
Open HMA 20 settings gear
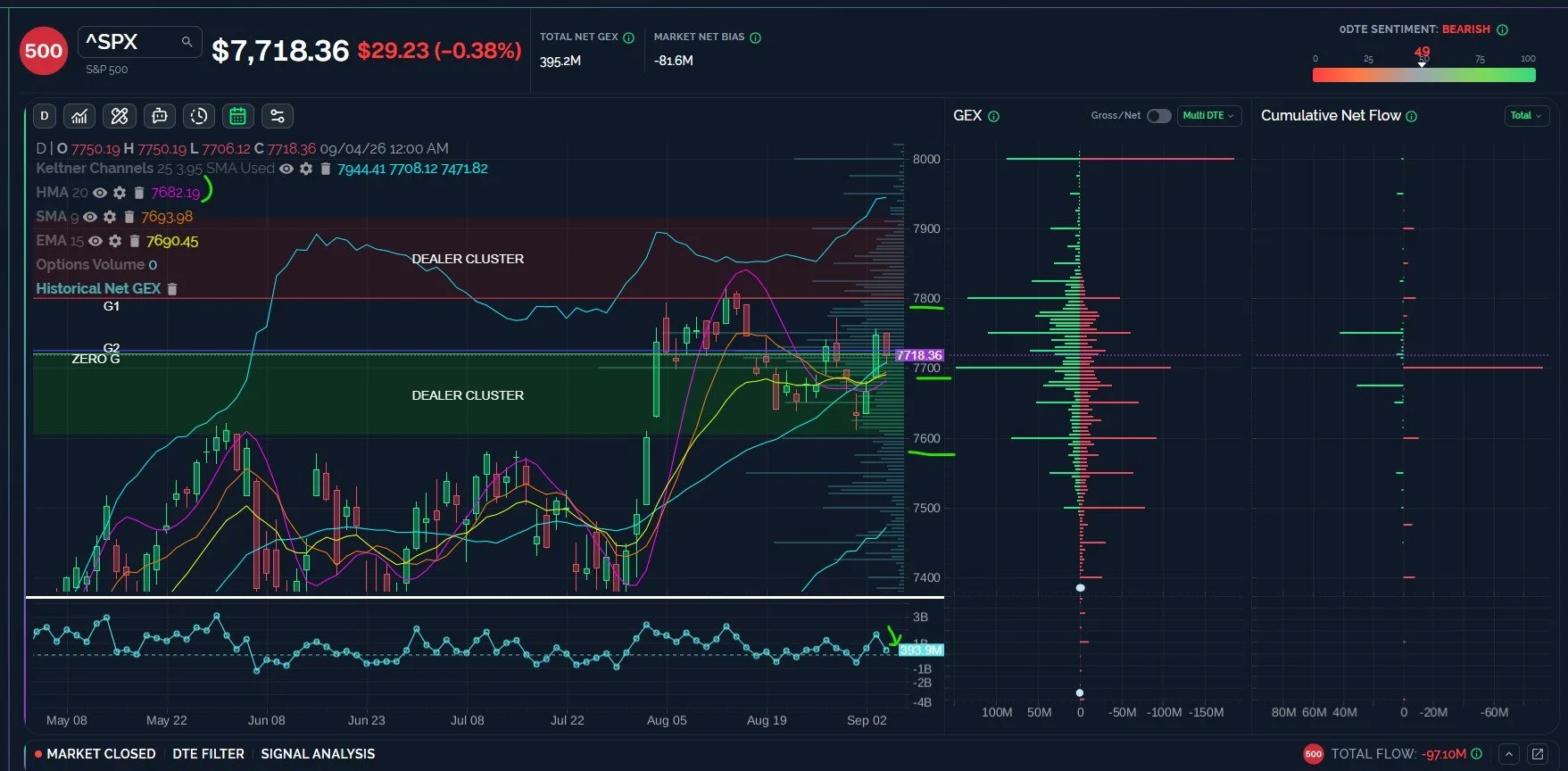[x=120, y=193]
